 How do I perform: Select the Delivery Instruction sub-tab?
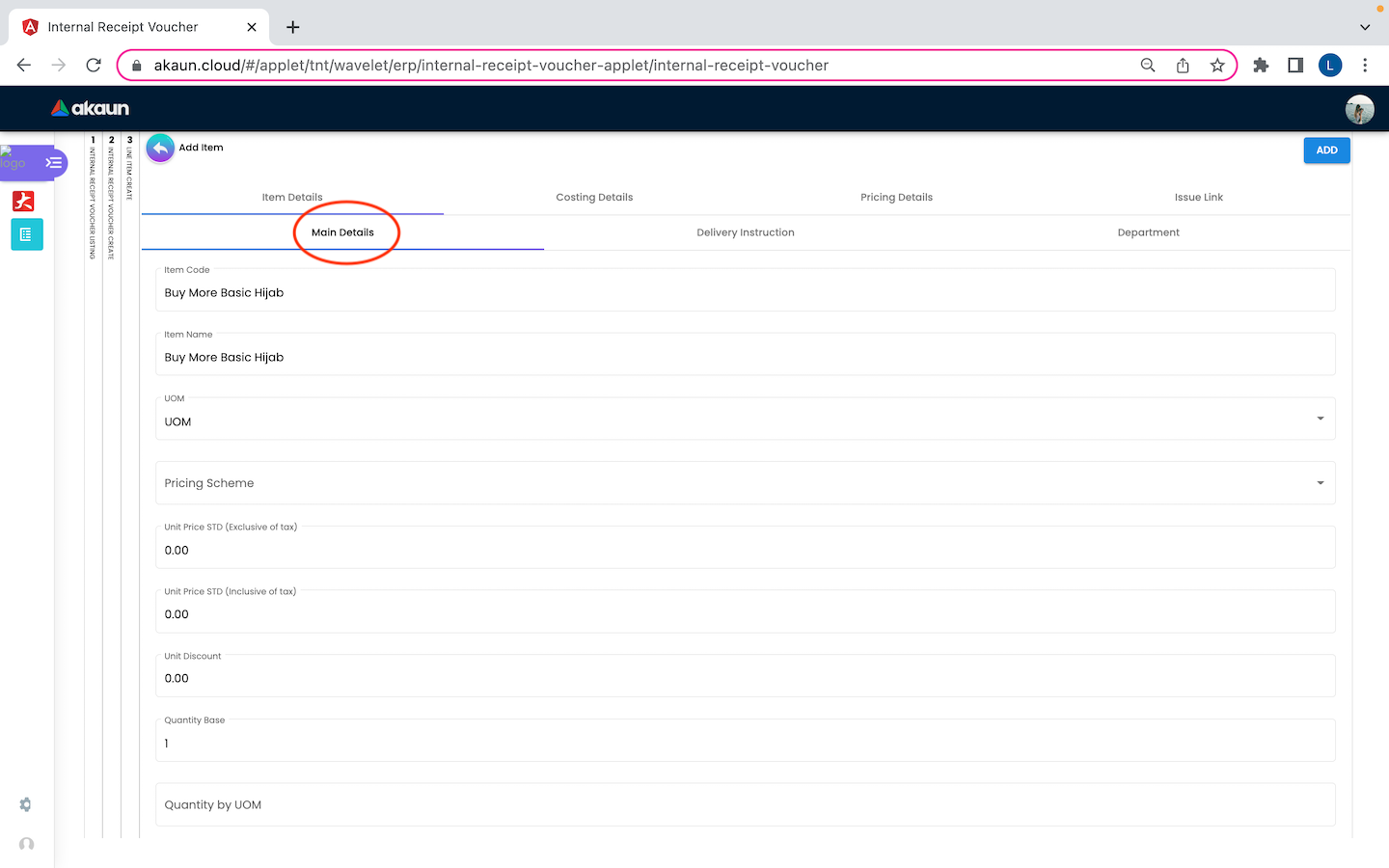pyautogui.click(x=746, y=233)
